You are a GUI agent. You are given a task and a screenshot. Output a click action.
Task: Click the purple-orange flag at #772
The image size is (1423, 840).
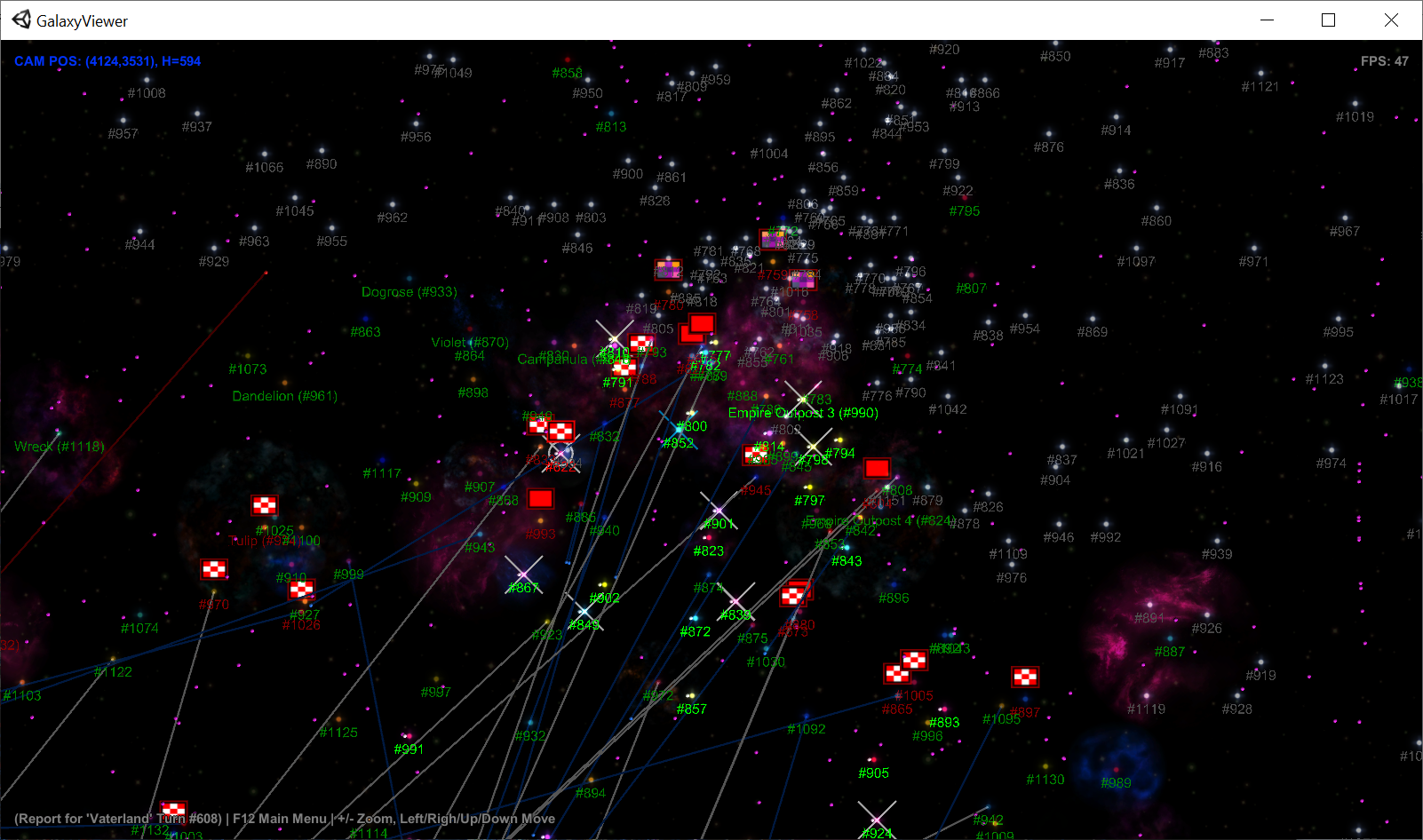click(x=772, y=239)
